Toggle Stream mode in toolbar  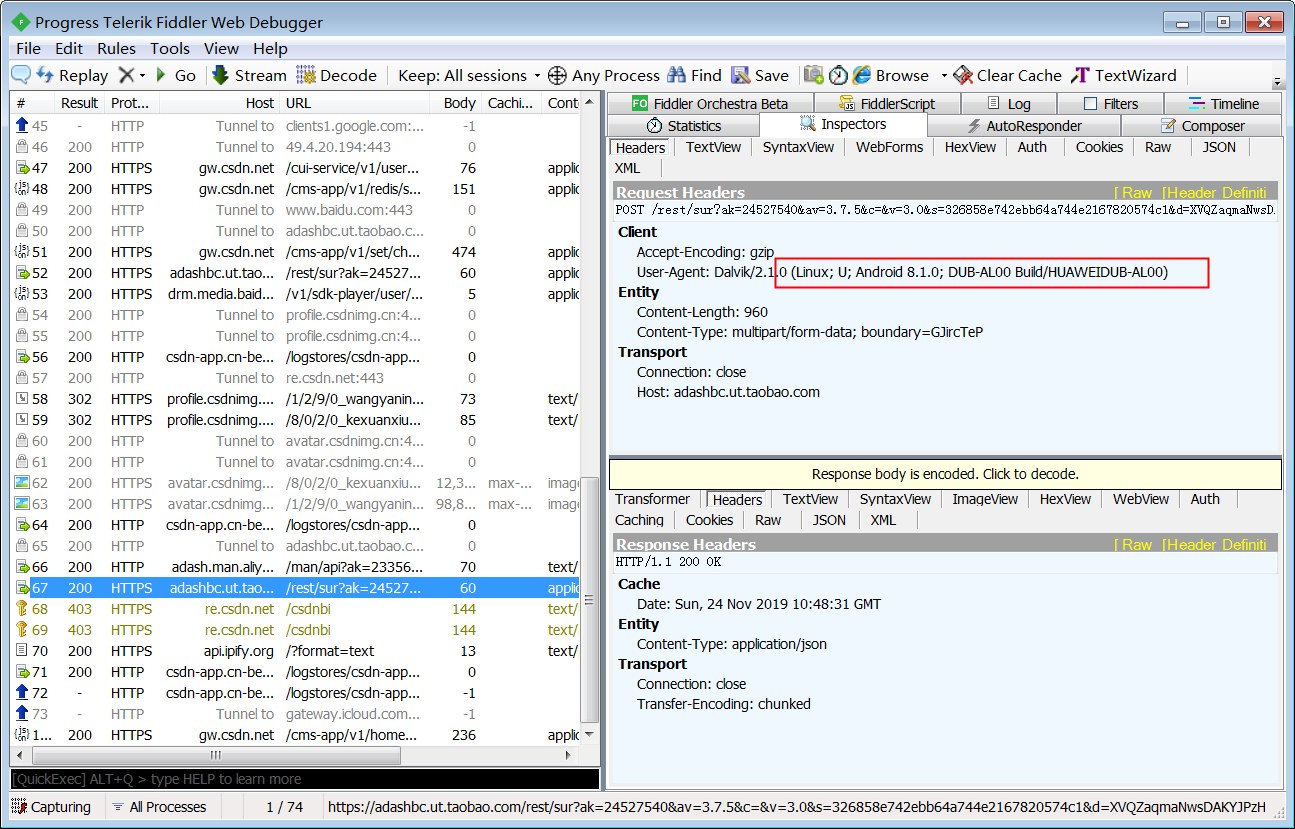pyautogui.click(x=248, y=75)
